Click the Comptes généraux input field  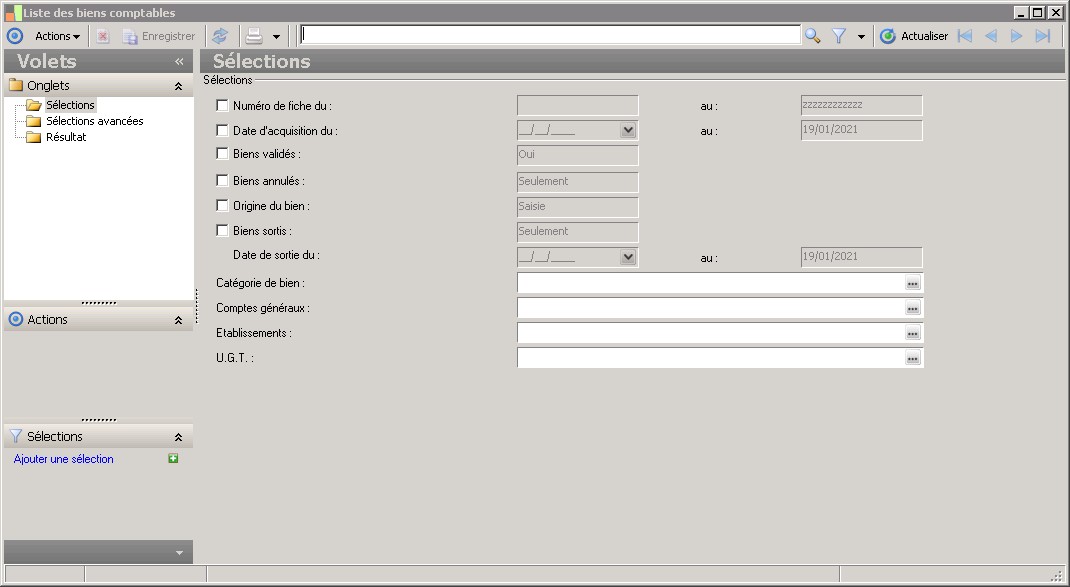click(710, 308)
